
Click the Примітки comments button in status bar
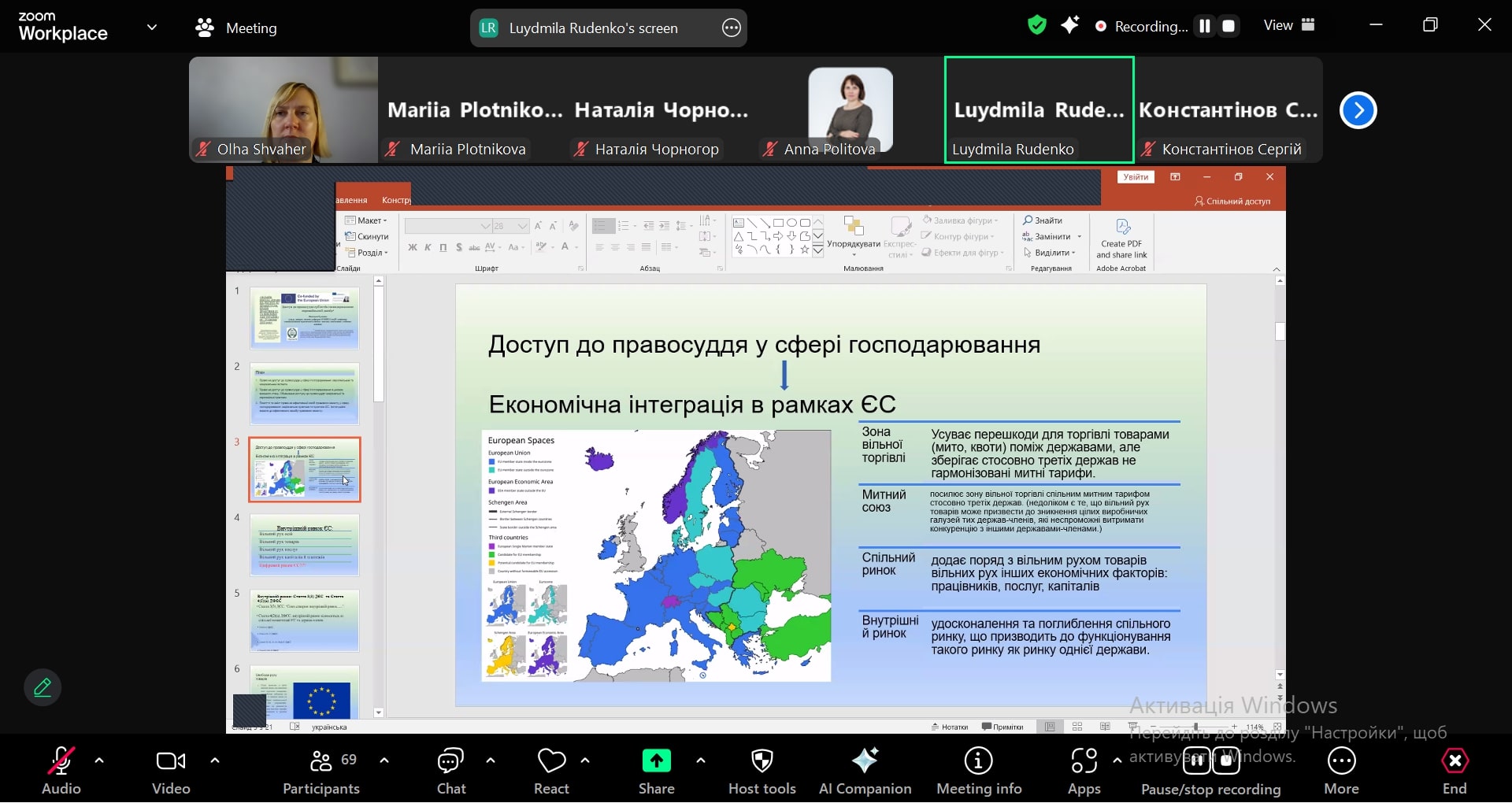[1002, 727]
